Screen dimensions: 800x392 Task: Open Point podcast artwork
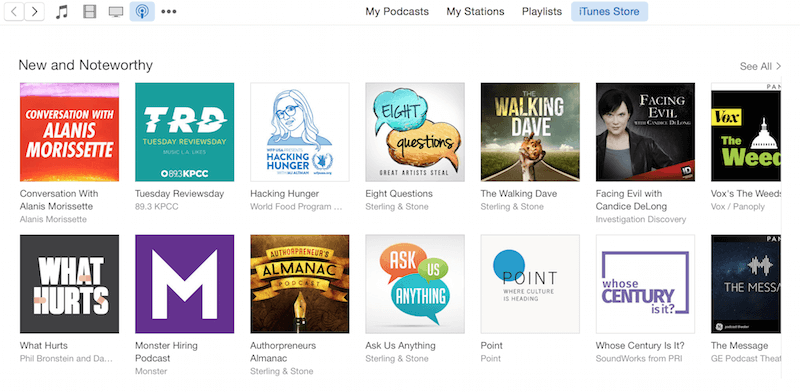(x=530, y=284)
